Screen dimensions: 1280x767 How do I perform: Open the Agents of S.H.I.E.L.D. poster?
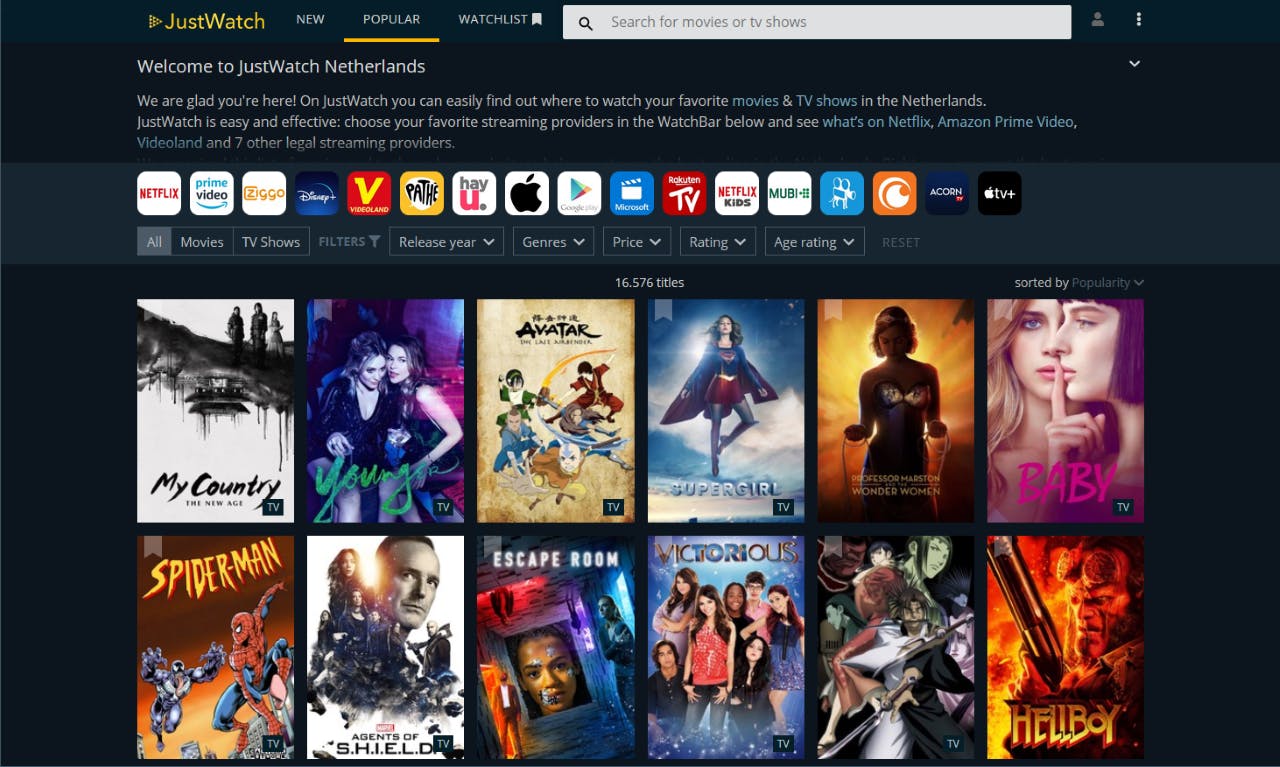(x=385, y=647)
